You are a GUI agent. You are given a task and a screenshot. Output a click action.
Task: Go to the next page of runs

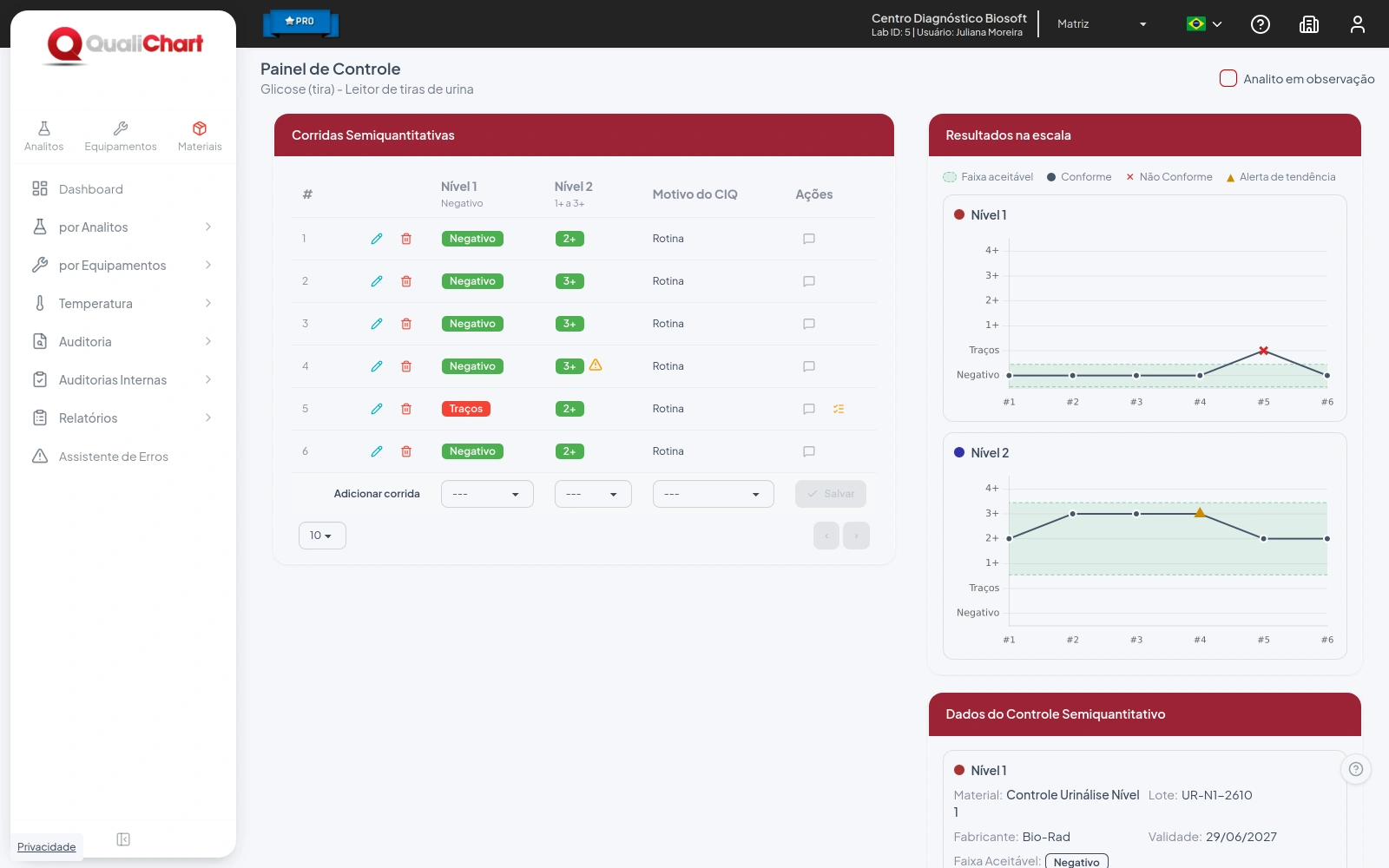click(856, 536)
